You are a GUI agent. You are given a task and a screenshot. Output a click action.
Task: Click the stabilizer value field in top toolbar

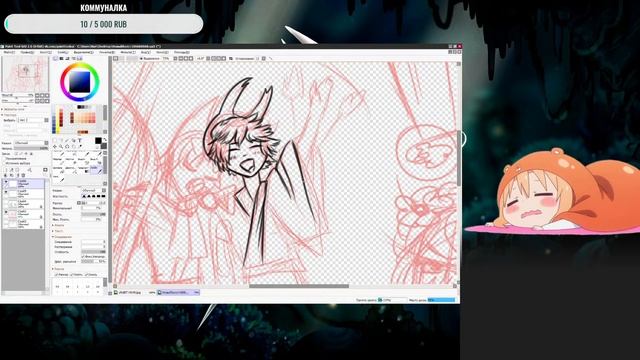click(257, 58)
